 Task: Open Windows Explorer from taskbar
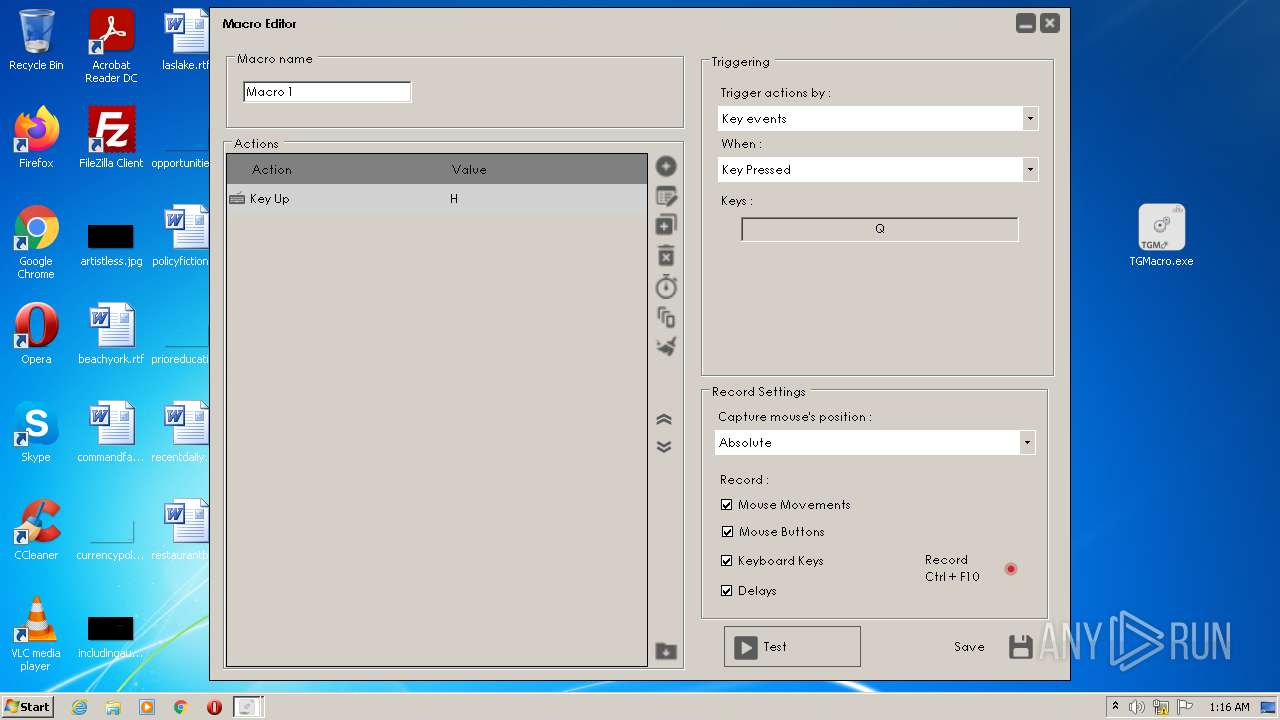113,707
